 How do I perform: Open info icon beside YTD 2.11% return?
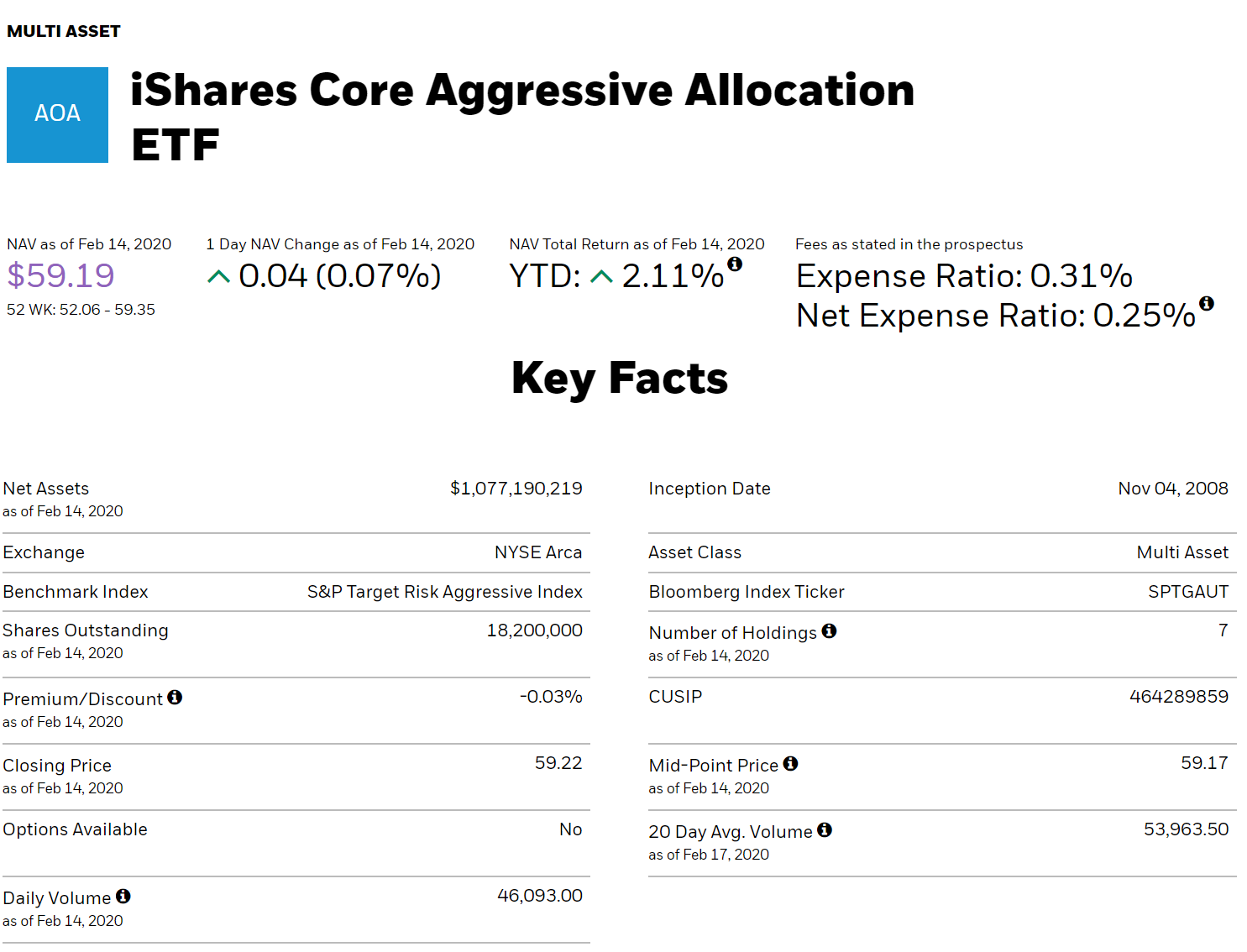[735, 264]
